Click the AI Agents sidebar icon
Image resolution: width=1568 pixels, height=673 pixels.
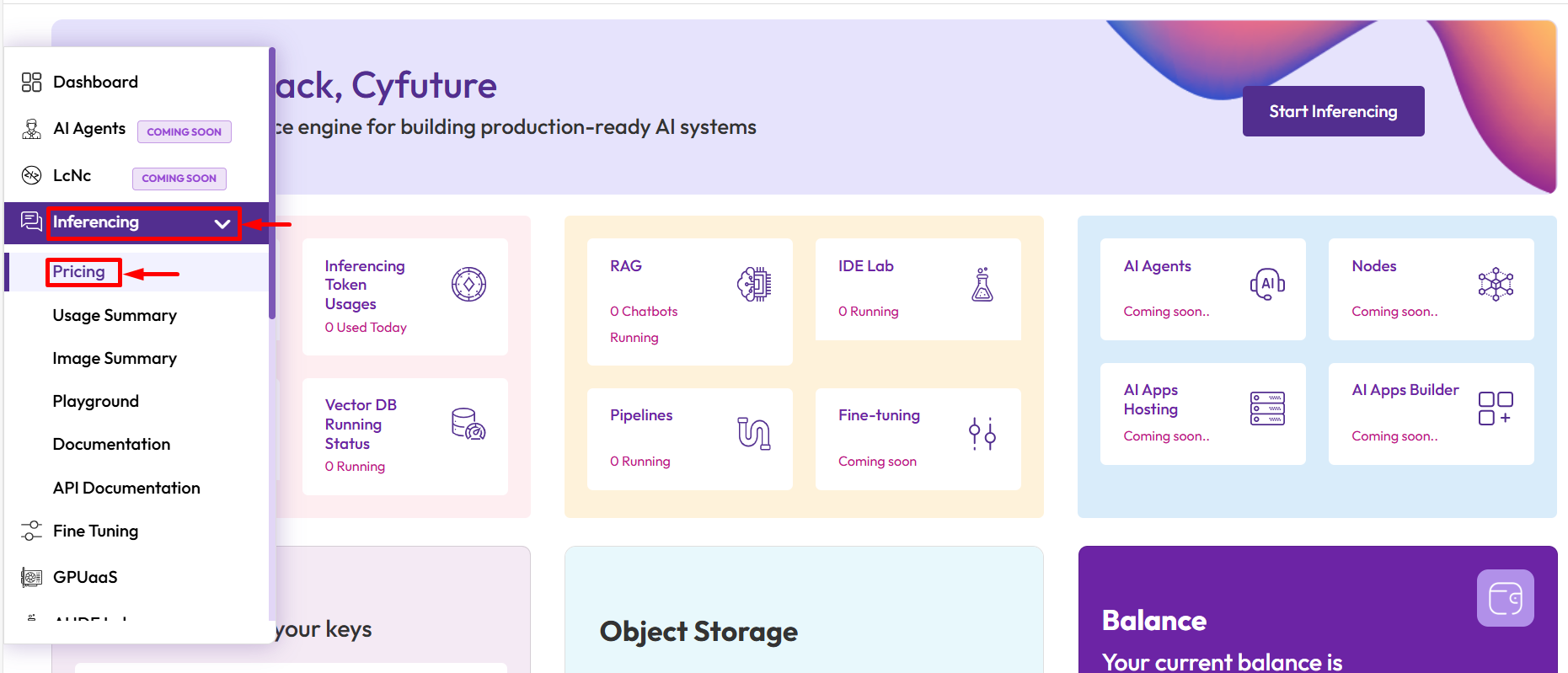31,129
